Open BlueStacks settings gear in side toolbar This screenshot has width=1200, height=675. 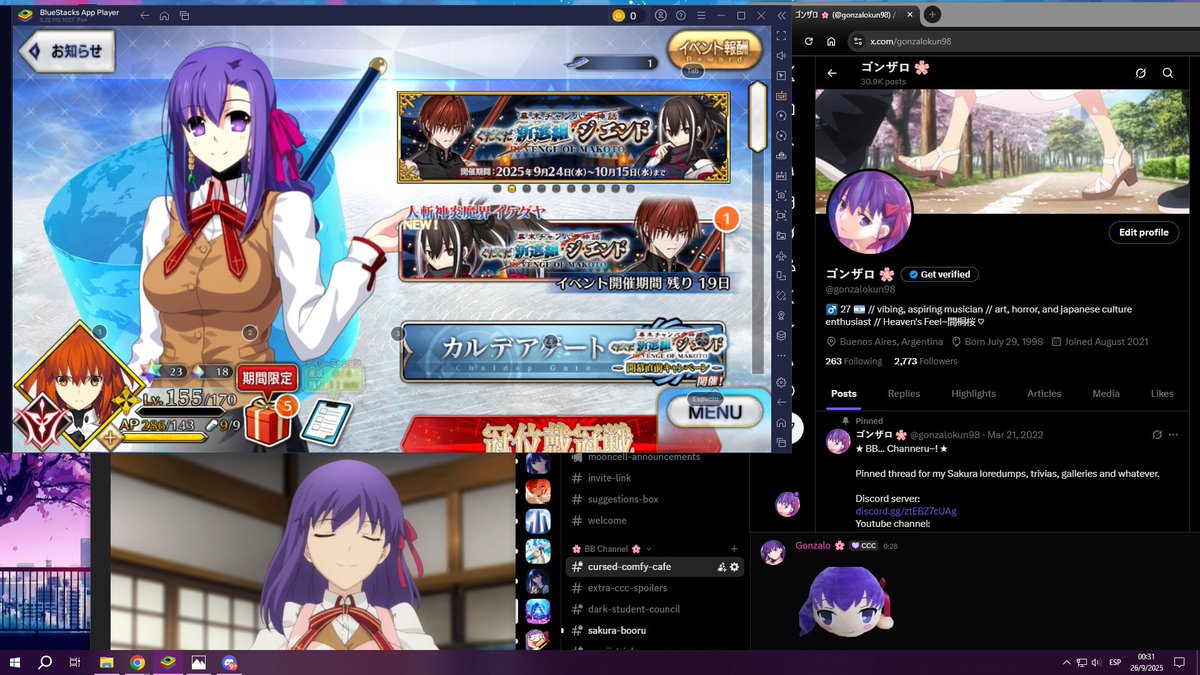click(781, 382)
